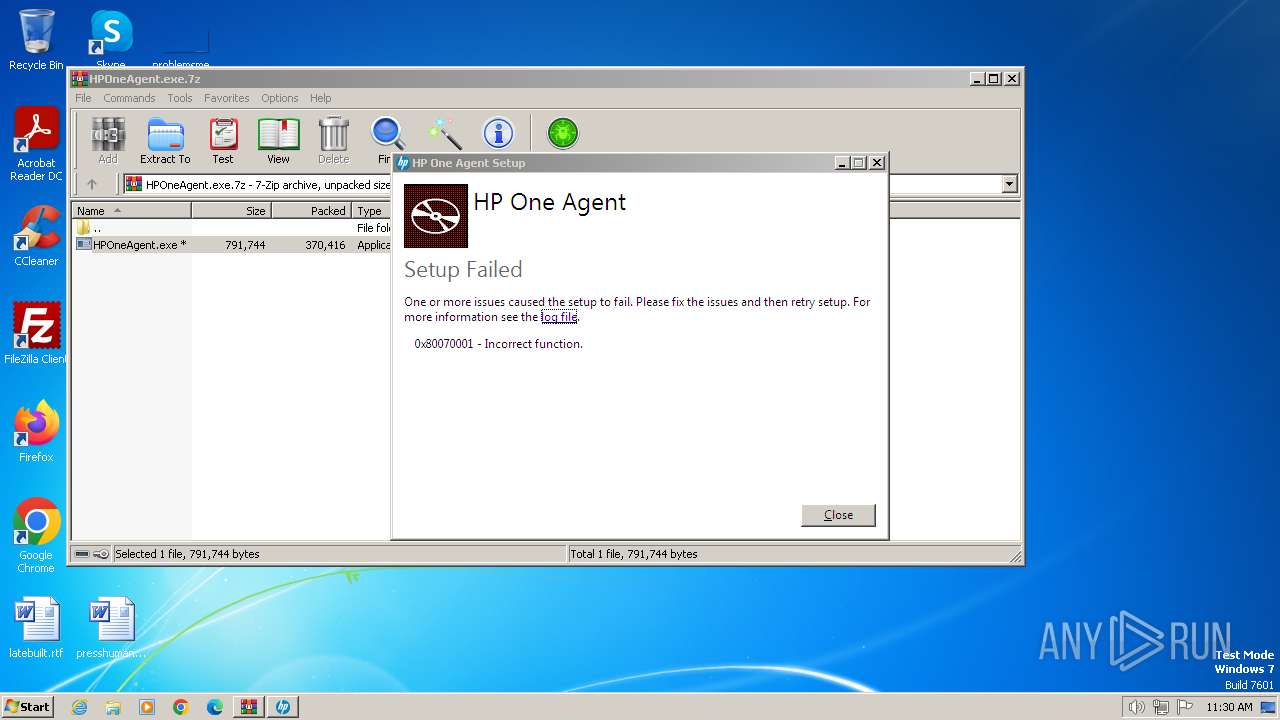This screenshot has width=1280, height=720.
Task: Click the Wizard wand toolbar icon
Action: (443, 133)
